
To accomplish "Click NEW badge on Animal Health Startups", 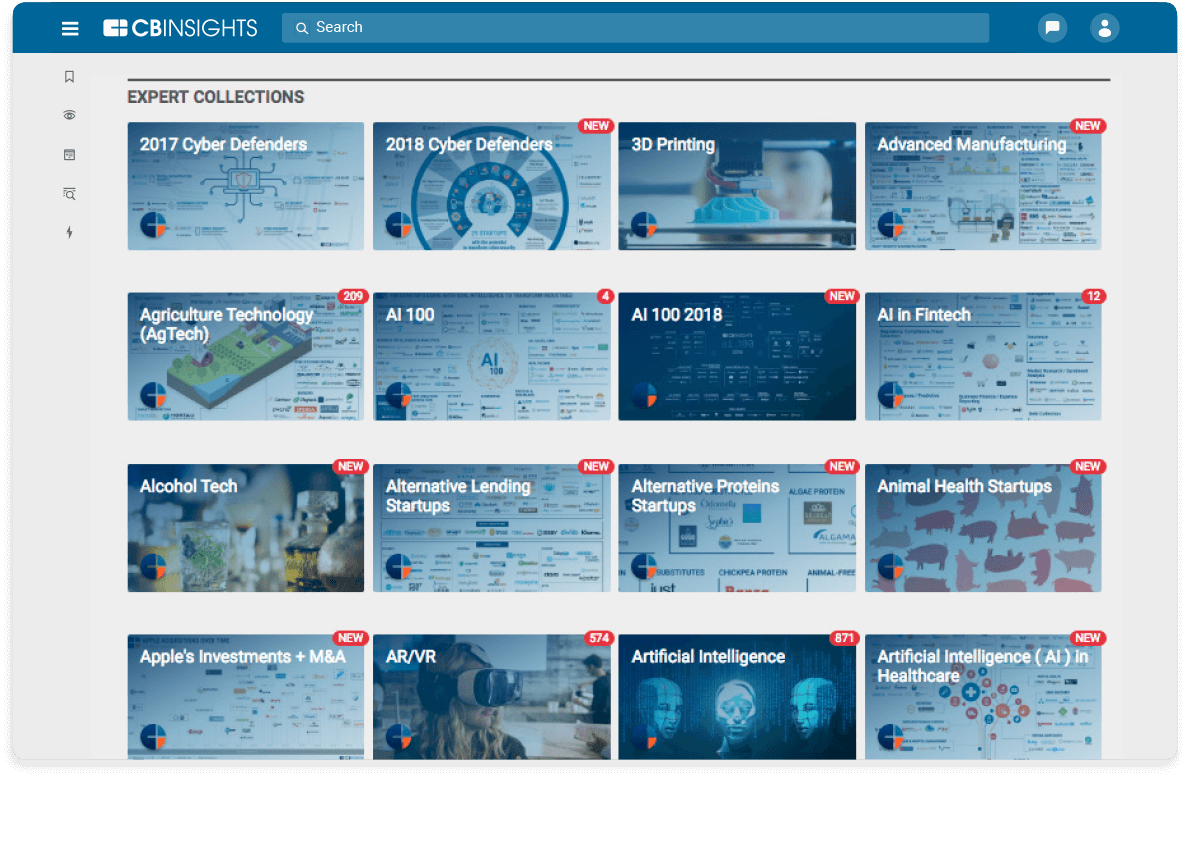I will tap(1088, 467).
